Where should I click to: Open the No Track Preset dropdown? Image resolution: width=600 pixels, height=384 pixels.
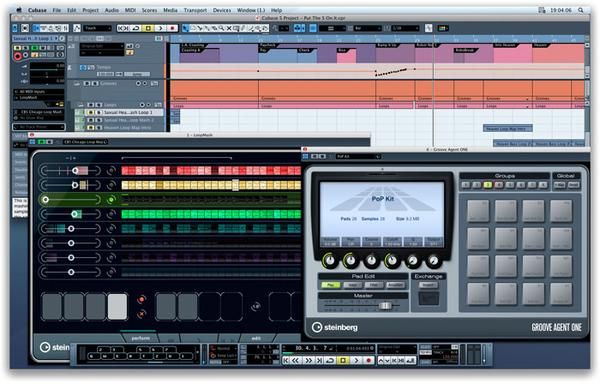click(39, 127)
